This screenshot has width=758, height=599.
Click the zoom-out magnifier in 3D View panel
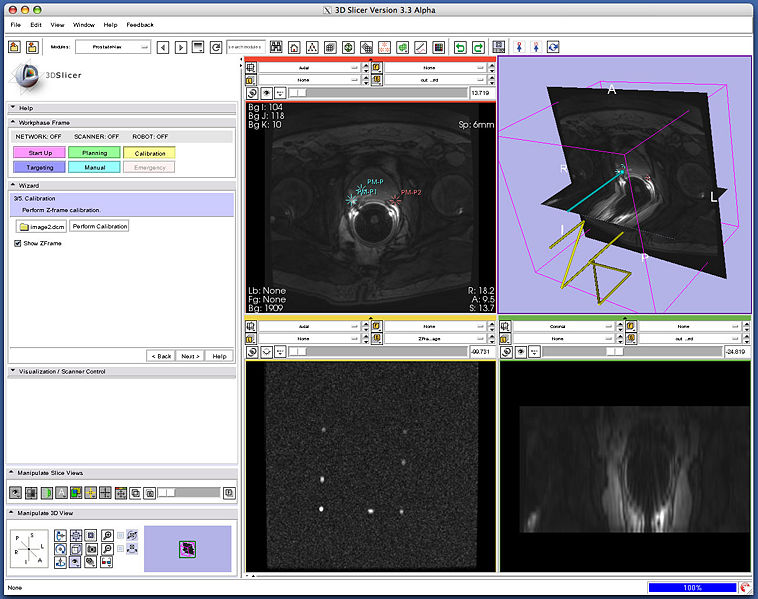coord(107,549)
